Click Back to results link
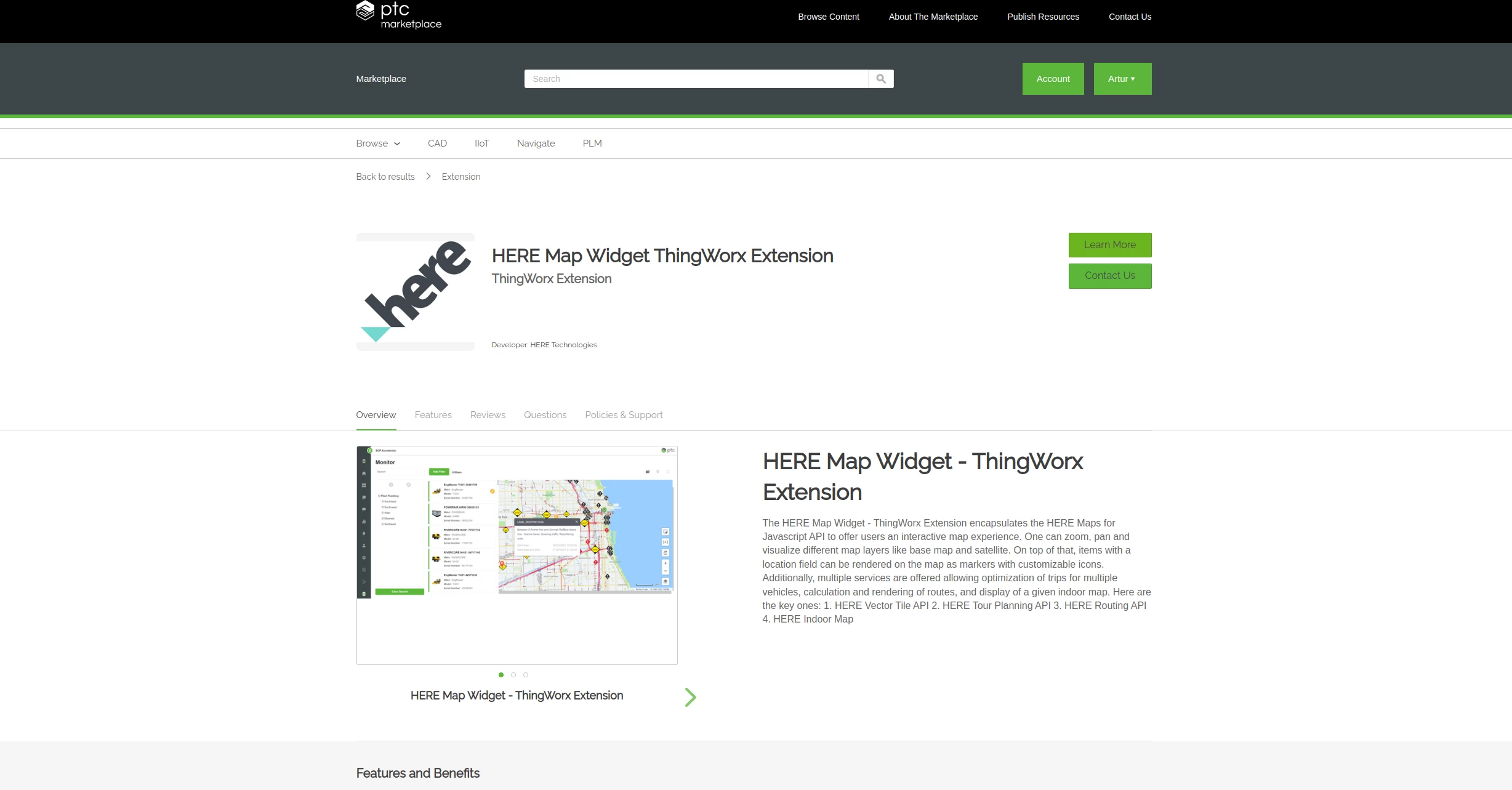 click(385, 177)
